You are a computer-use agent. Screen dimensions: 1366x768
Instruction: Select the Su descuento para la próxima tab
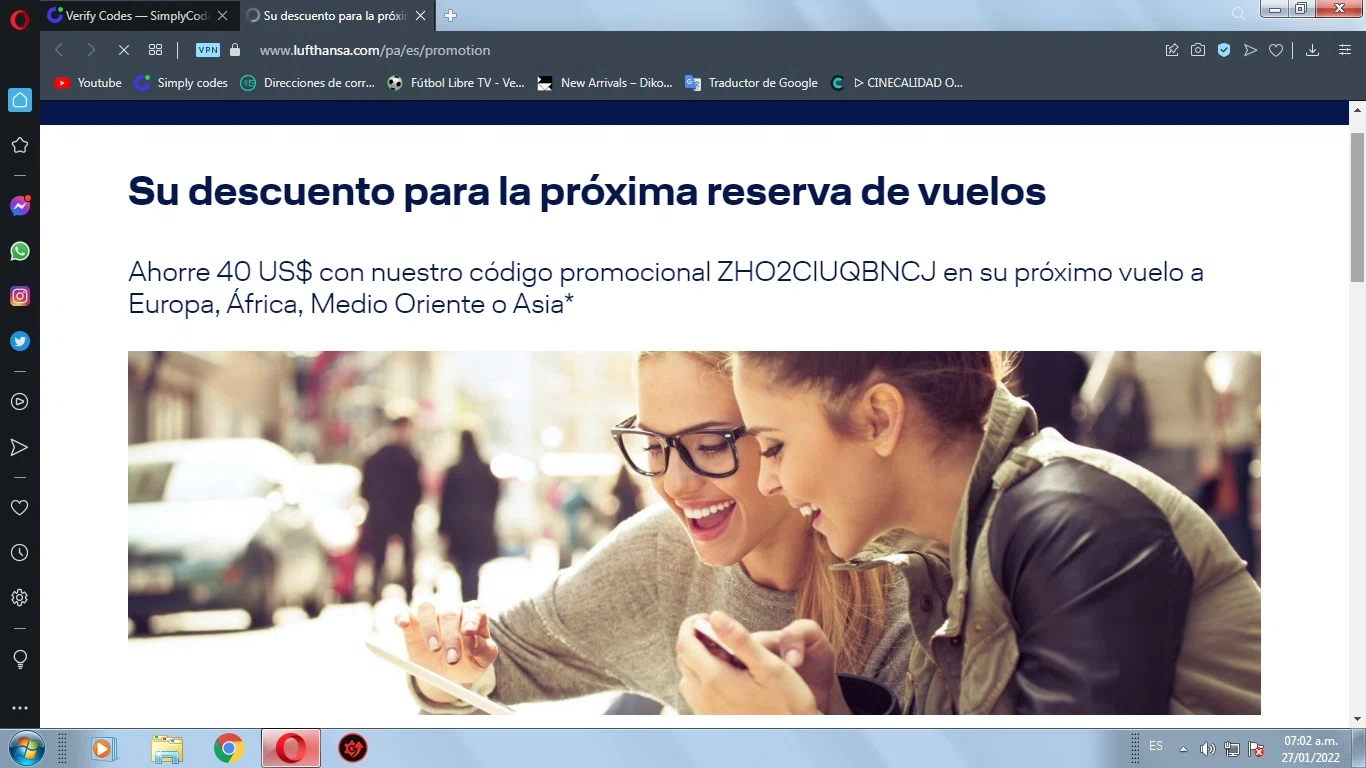pyautogui.click(x=336, y=15)
